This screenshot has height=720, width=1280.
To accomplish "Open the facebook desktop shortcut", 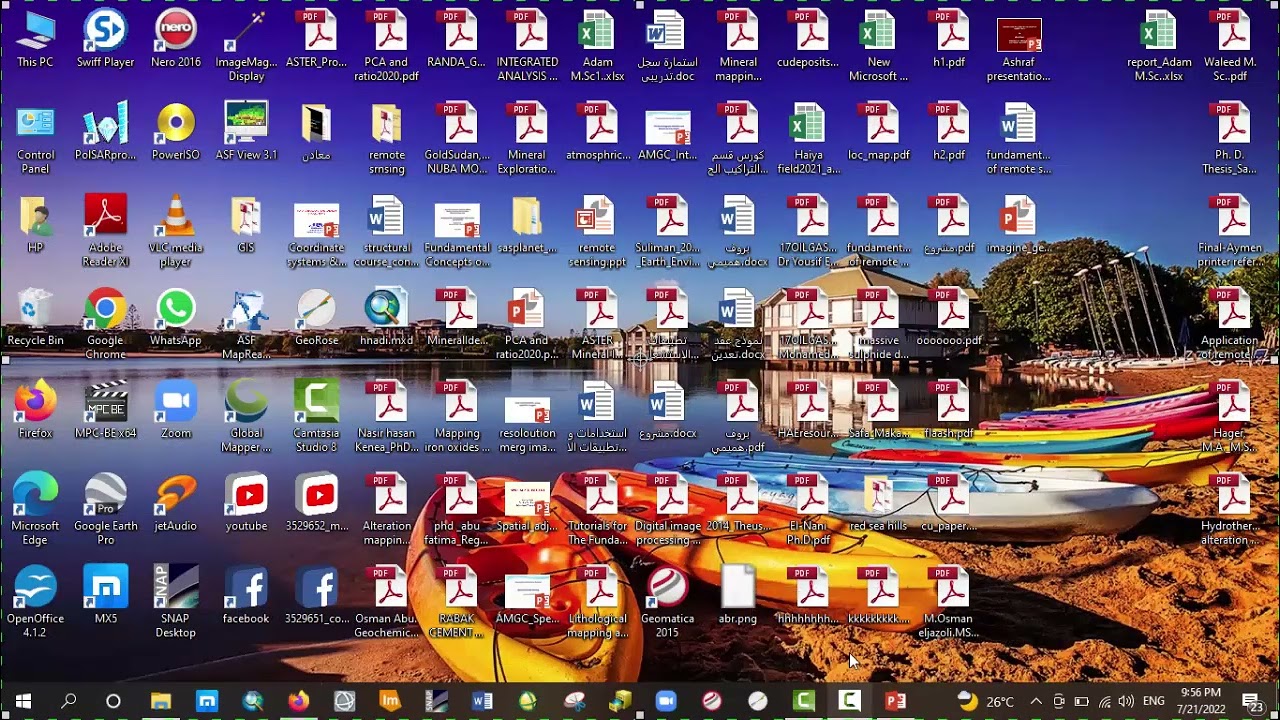I will point(246,596).
